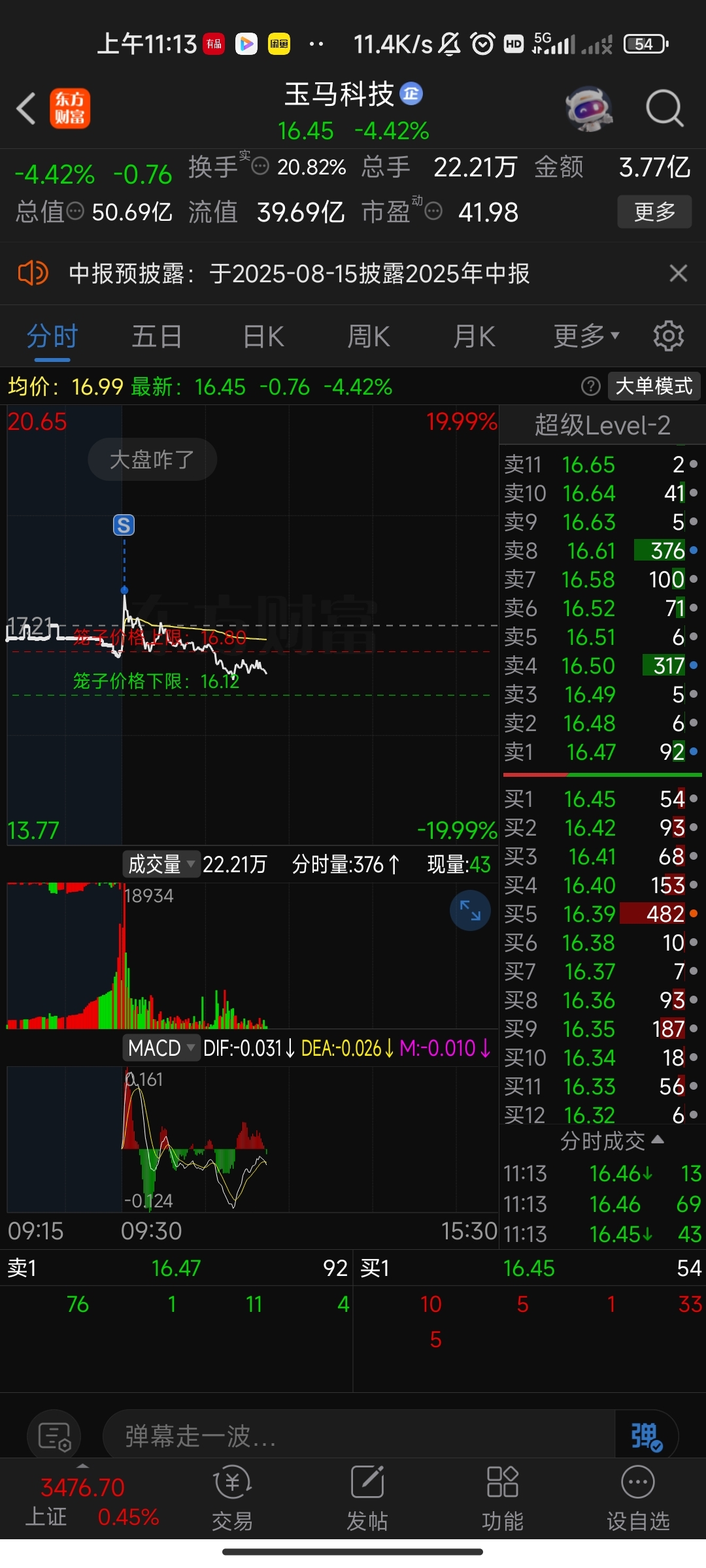This screenshot has height=1568, width=706.
Task: Switch to the 五日 tab
Action: (x=157, y=336)
